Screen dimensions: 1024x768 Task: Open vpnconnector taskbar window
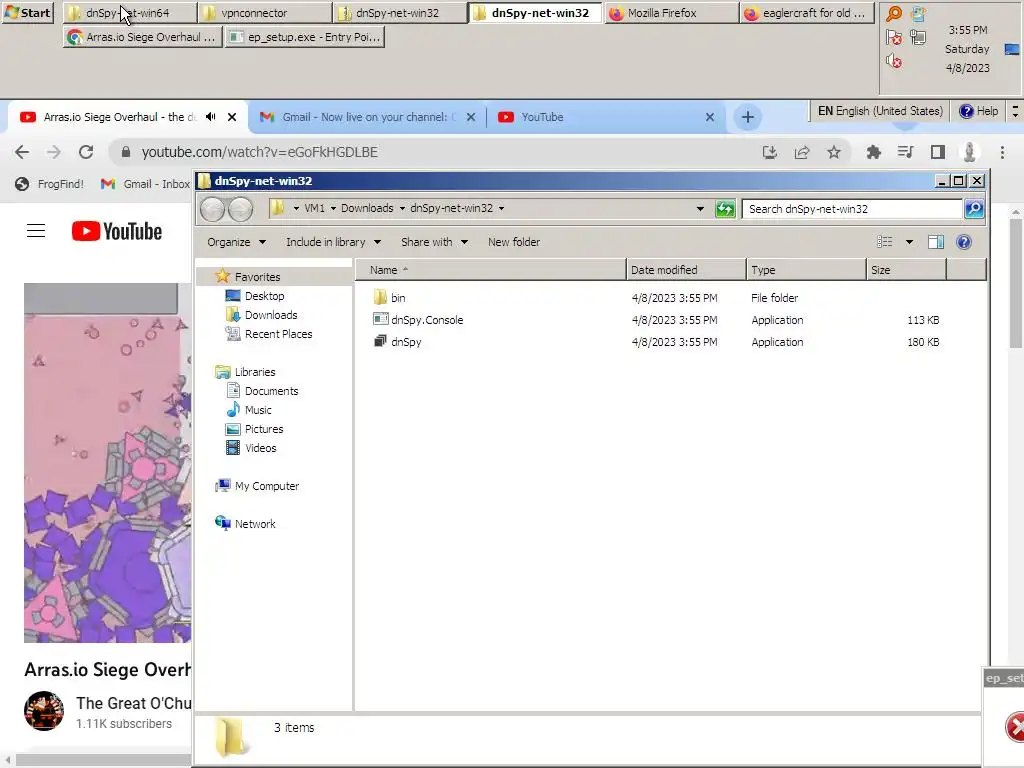coord(265,13)
